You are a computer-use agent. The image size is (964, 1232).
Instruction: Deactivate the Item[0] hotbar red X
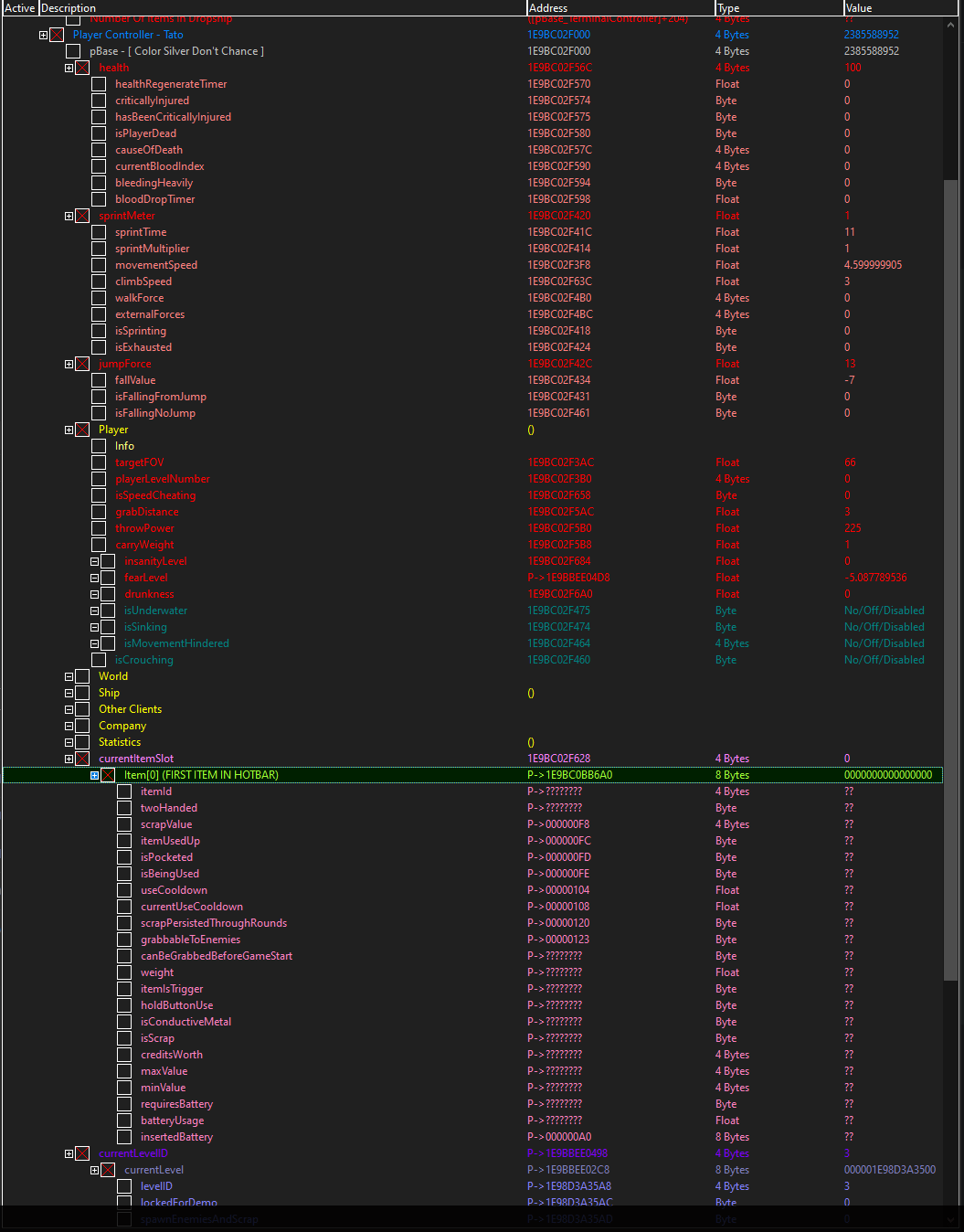point(108,774)
